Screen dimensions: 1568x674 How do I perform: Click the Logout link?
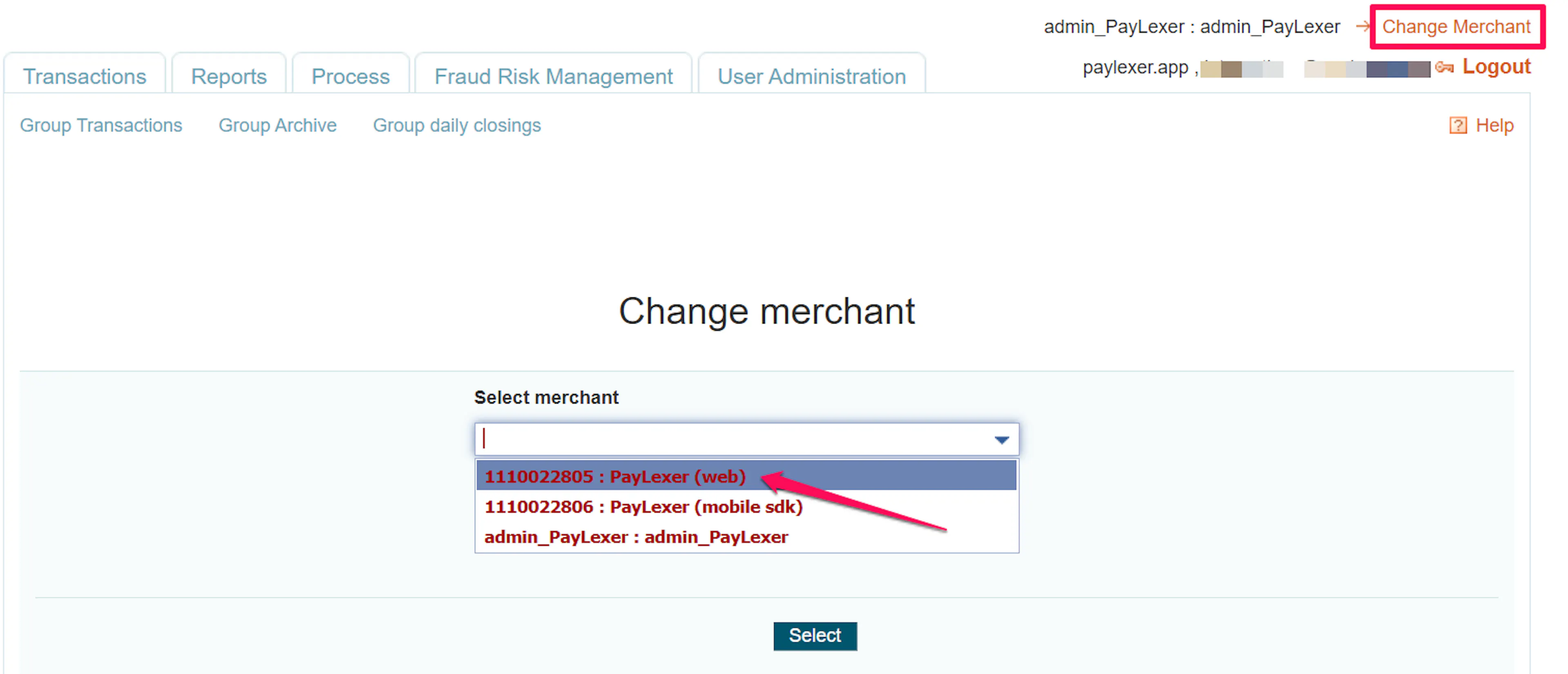(x=1496, y=66)
